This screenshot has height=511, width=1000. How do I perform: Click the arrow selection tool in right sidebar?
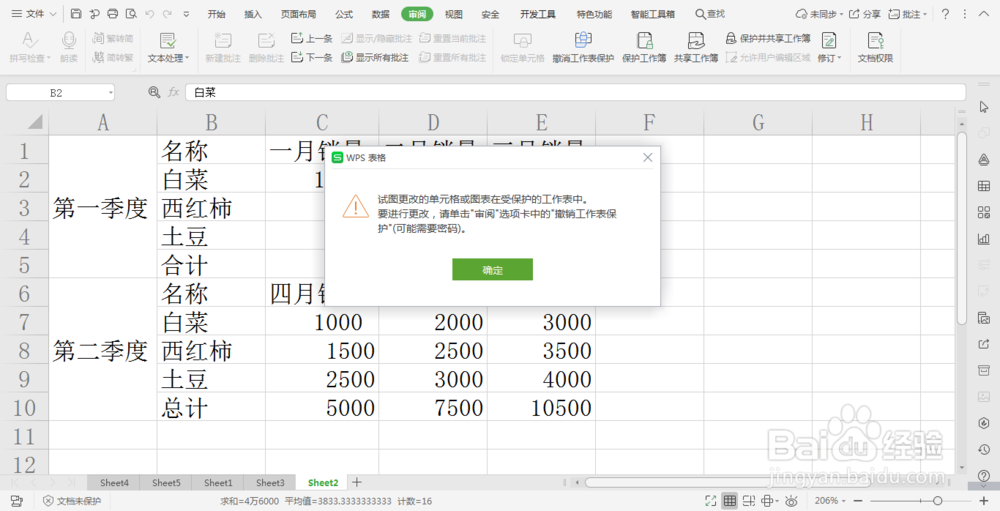(983, 107)
